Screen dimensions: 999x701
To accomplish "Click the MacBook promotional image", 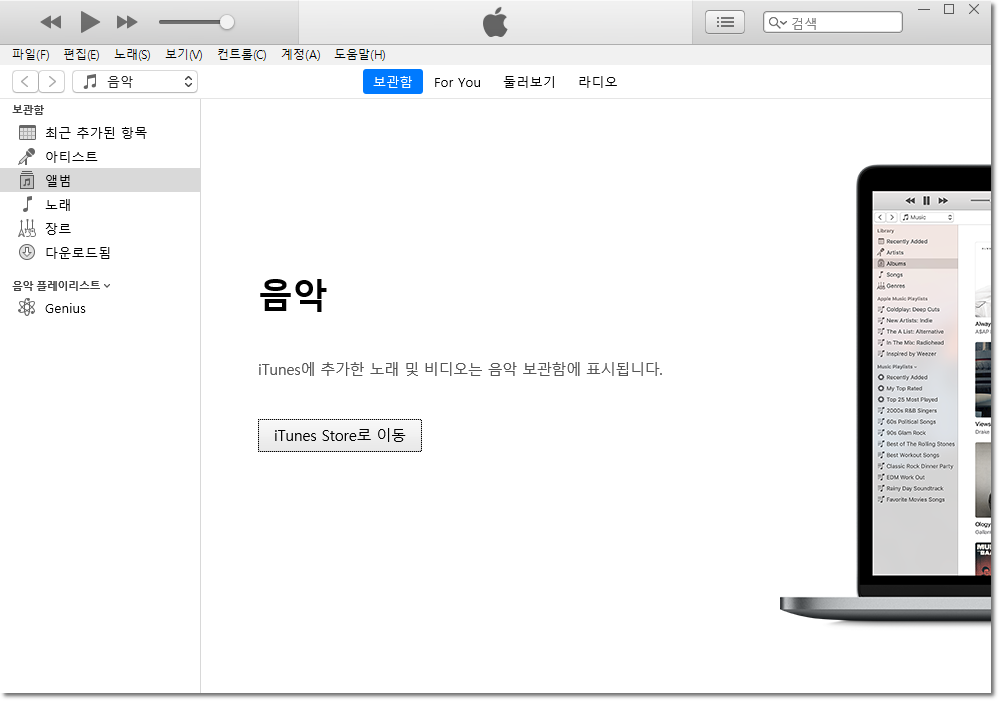I will click(x=886, y=393).
